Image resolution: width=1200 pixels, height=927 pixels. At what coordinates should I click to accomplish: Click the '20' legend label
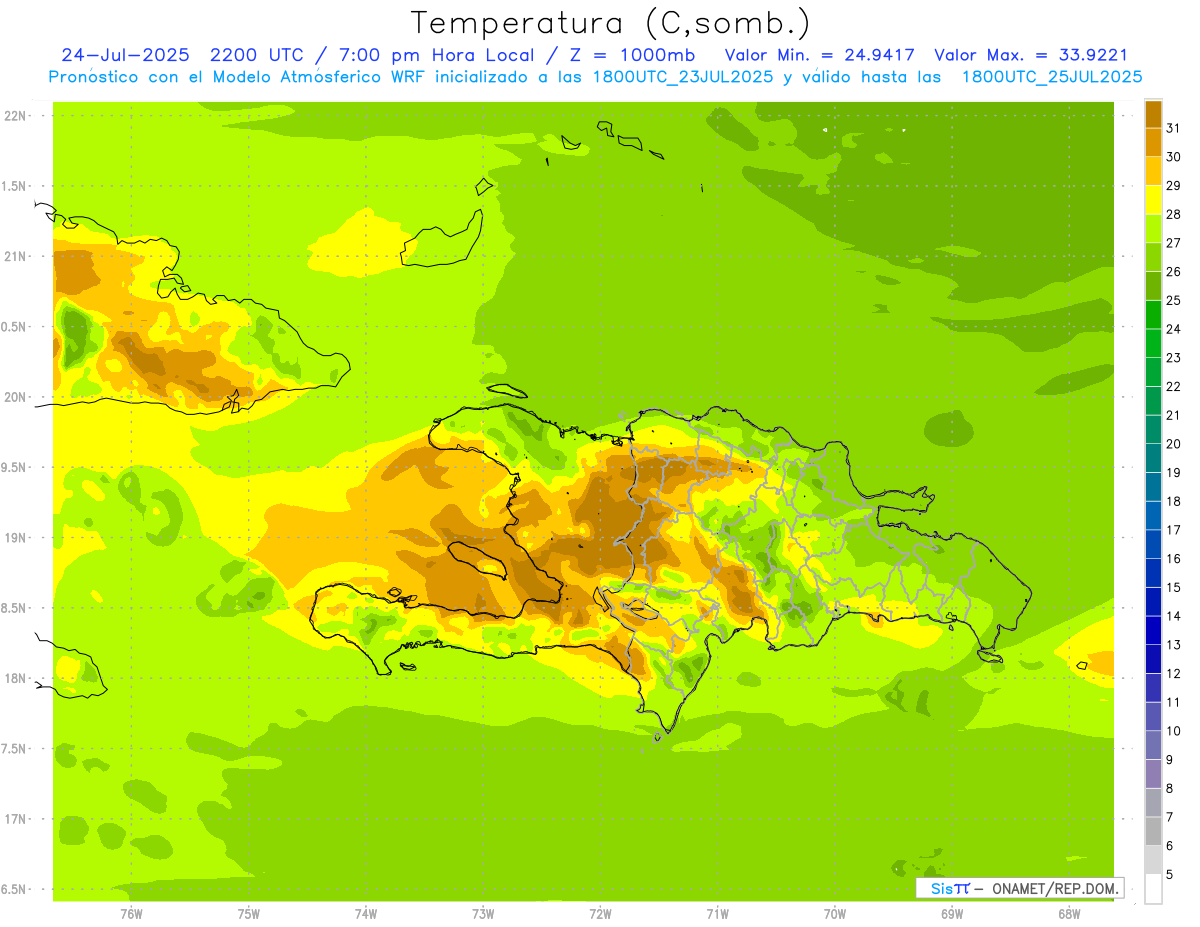pyautogui.click(x=1174, y=444)
